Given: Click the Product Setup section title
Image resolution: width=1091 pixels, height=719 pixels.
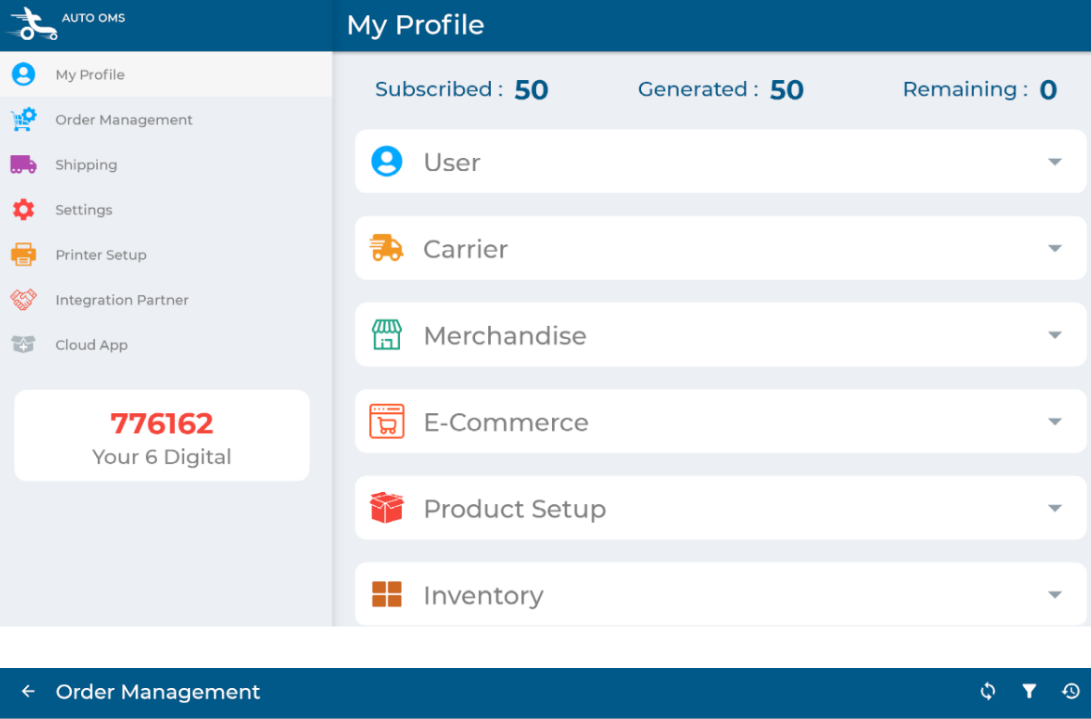Looking at the screenshot, I should tap(515, 509).
